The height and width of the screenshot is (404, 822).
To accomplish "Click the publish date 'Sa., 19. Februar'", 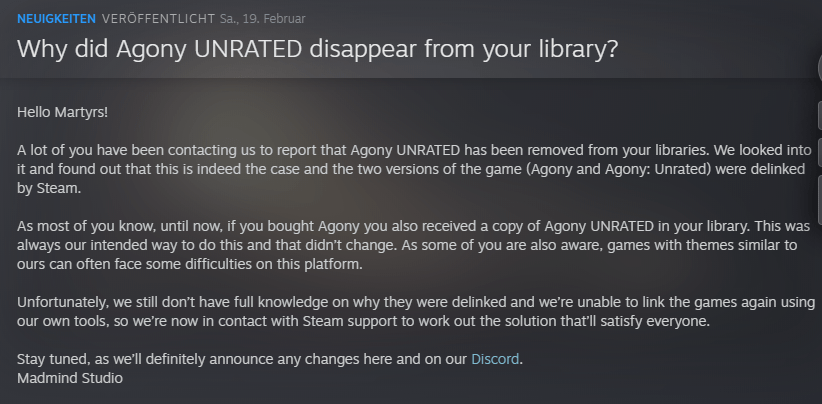I will point(263,19).
